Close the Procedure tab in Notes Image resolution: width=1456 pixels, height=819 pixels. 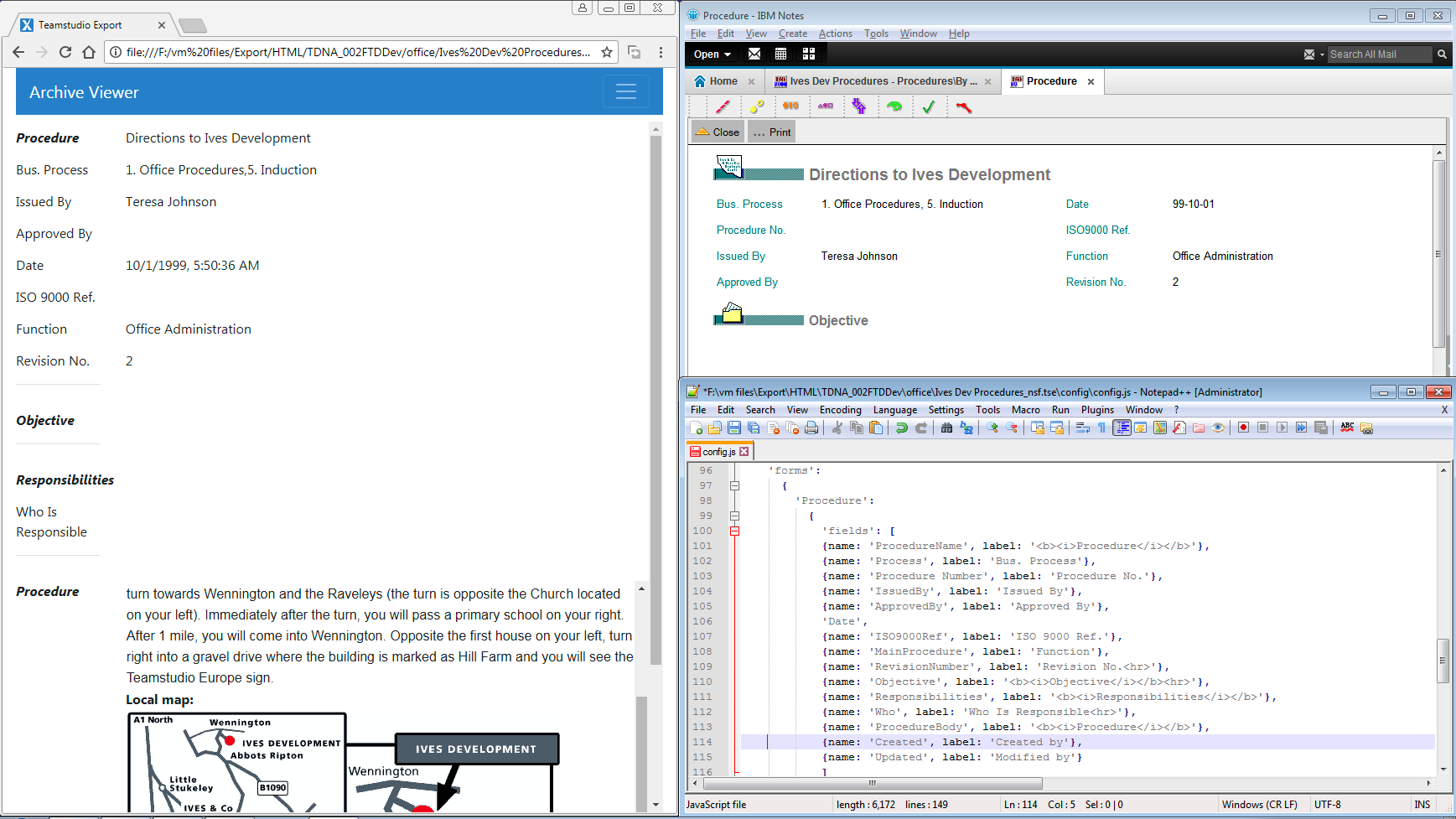click(x=1091, y=81)
